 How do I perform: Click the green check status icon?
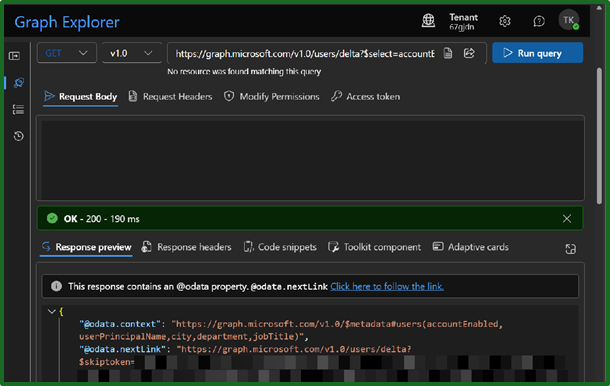(52, 218)
